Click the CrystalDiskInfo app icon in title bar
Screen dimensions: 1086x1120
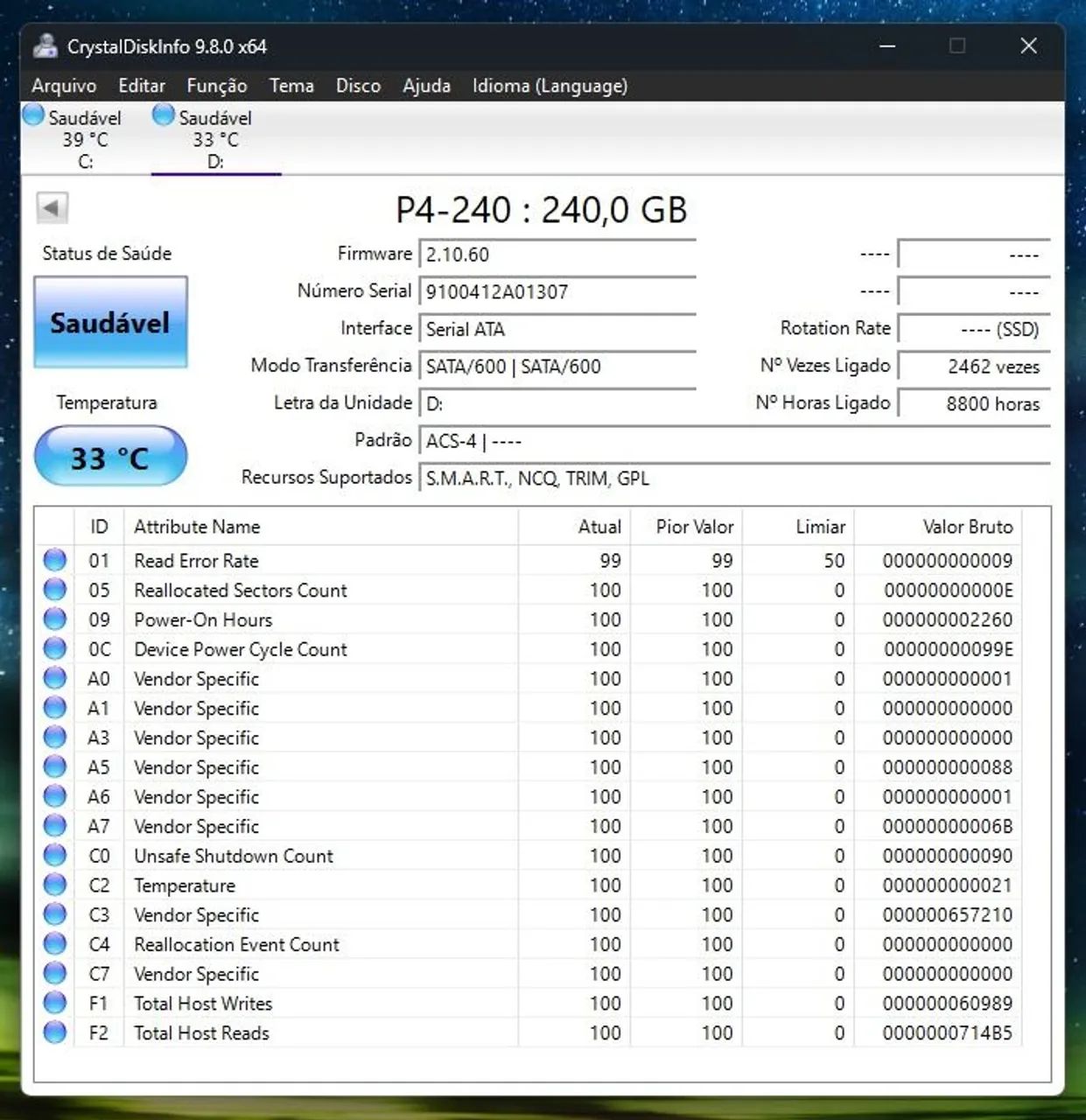pos(45,45)
